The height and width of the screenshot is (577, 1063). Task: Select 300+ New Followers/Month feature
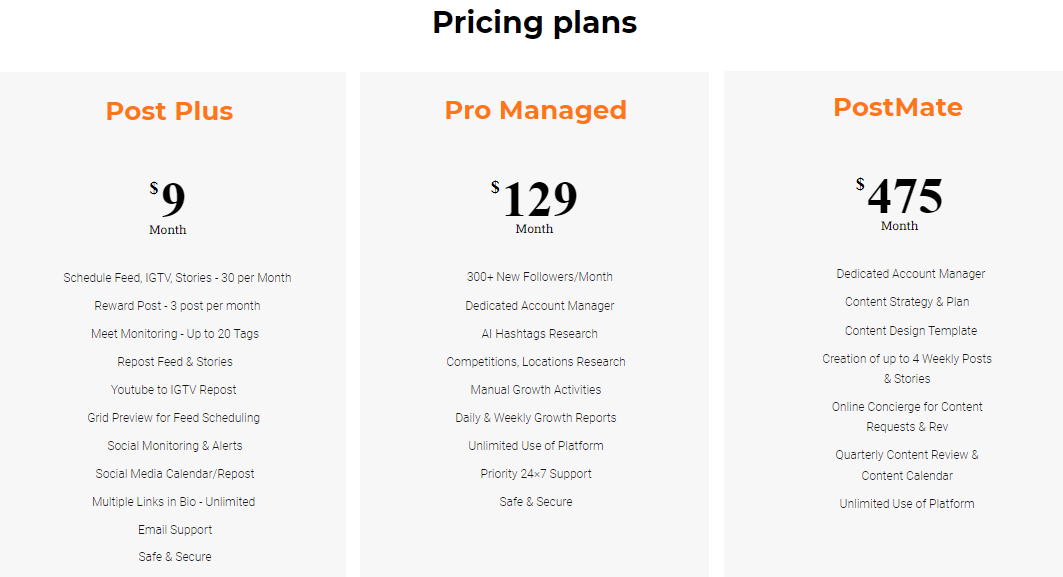coord(540,277)
